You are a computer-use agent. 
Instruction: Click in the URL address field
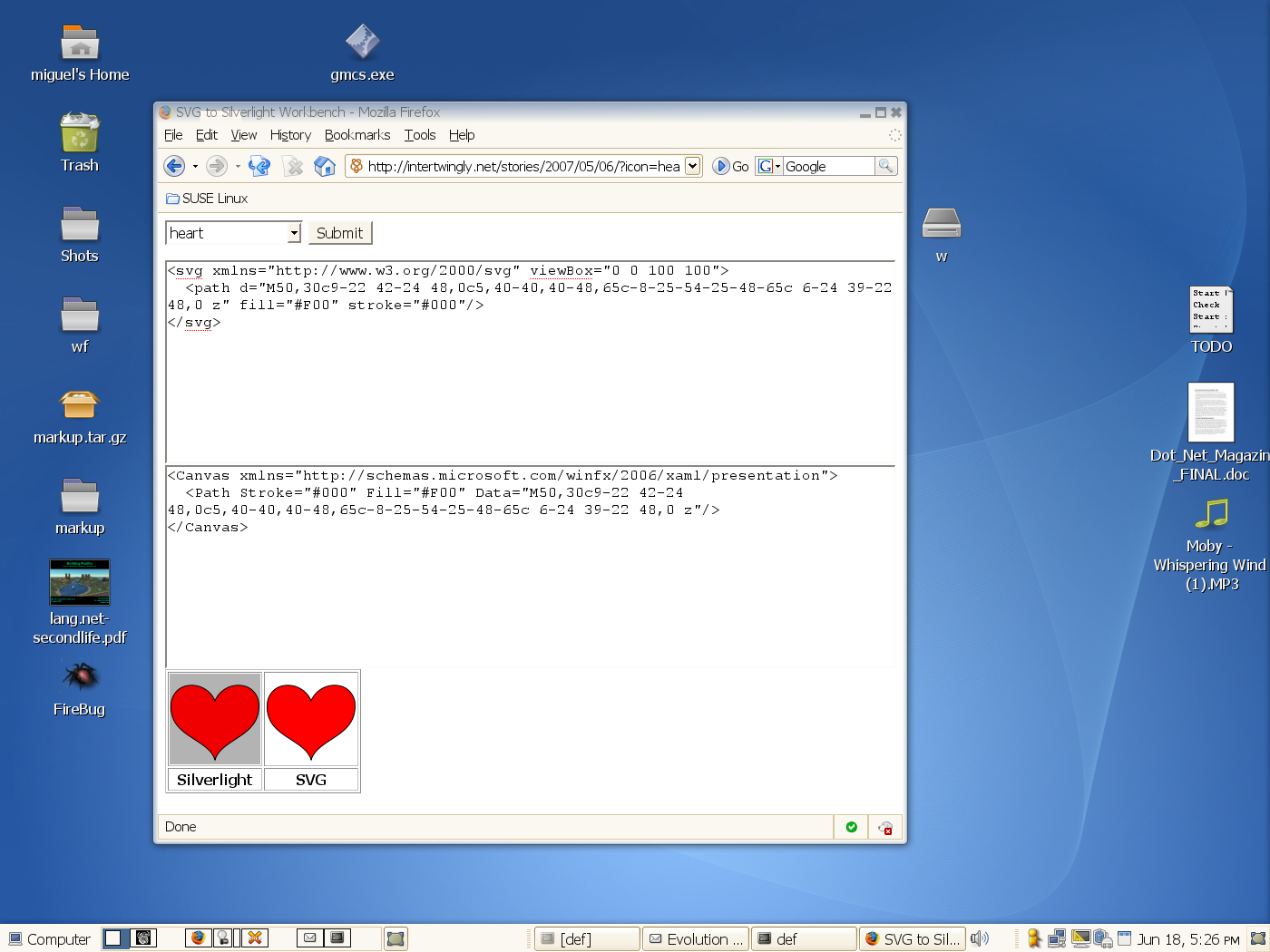(x=523, y=166)
